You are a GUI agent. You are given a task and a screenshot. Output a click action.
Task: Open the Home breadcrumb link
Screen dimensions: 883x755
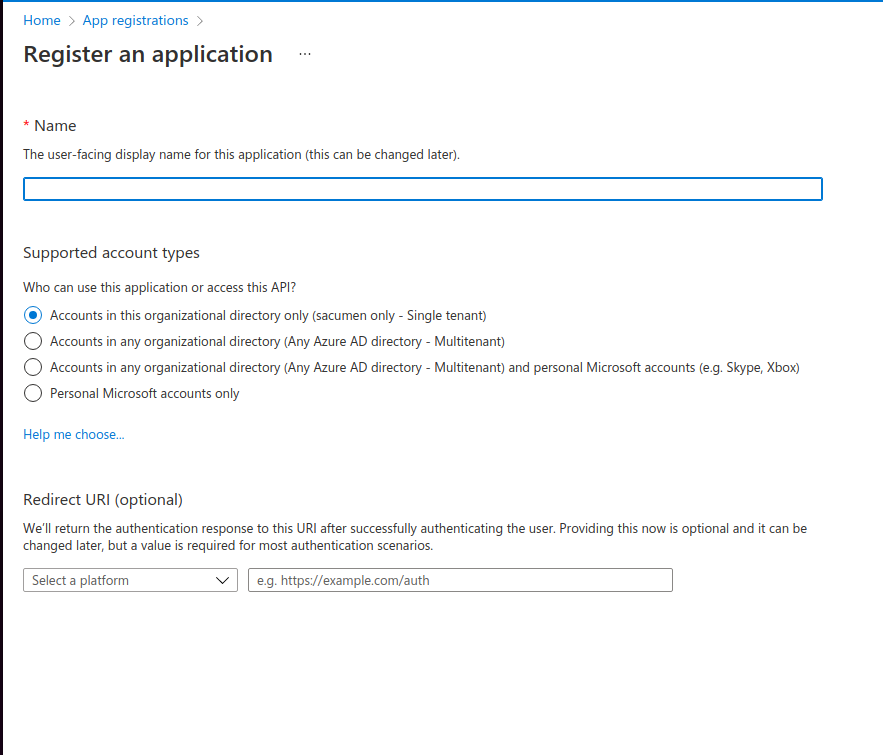[42, 20]
